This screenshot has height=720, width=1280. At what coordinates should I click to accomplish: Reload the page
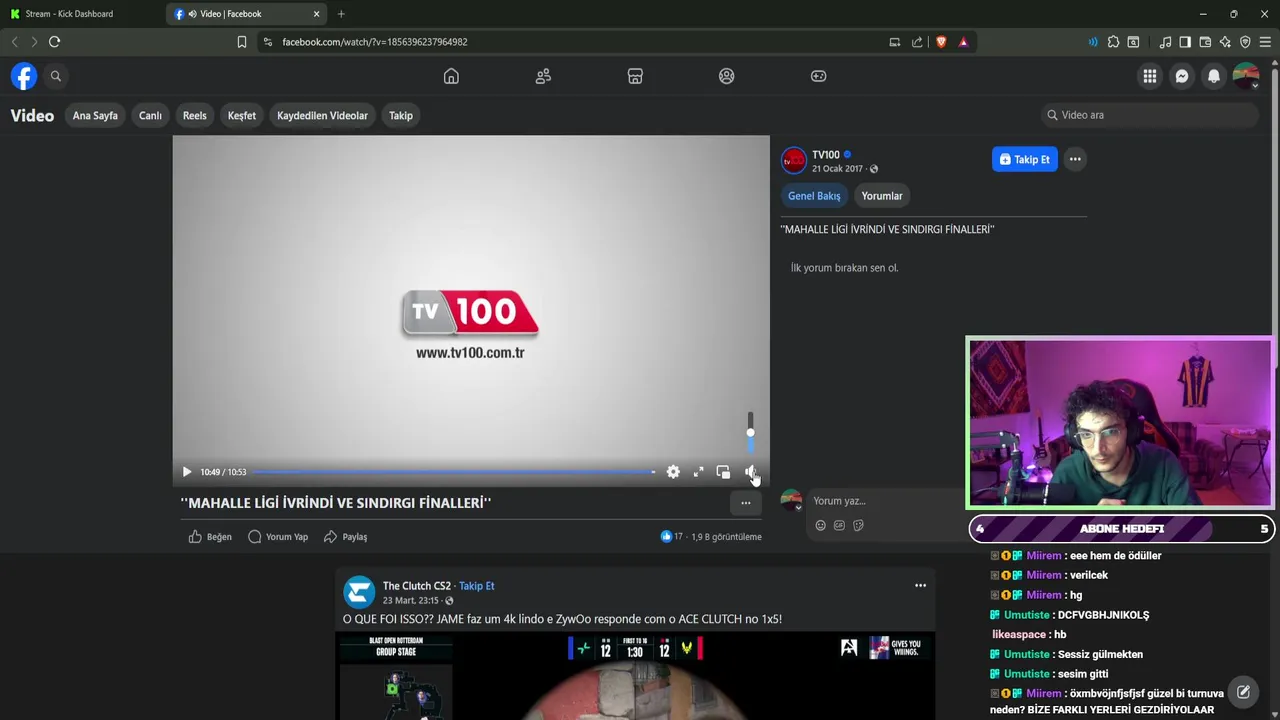tap(55, 42)
